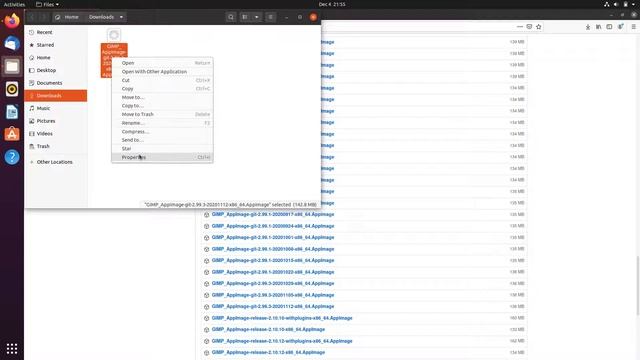This screenshot has height=360, width=640.
Task: Open the clock showing Dec 4 21:55
Action: pyautogui.click(x=332, y=4)
